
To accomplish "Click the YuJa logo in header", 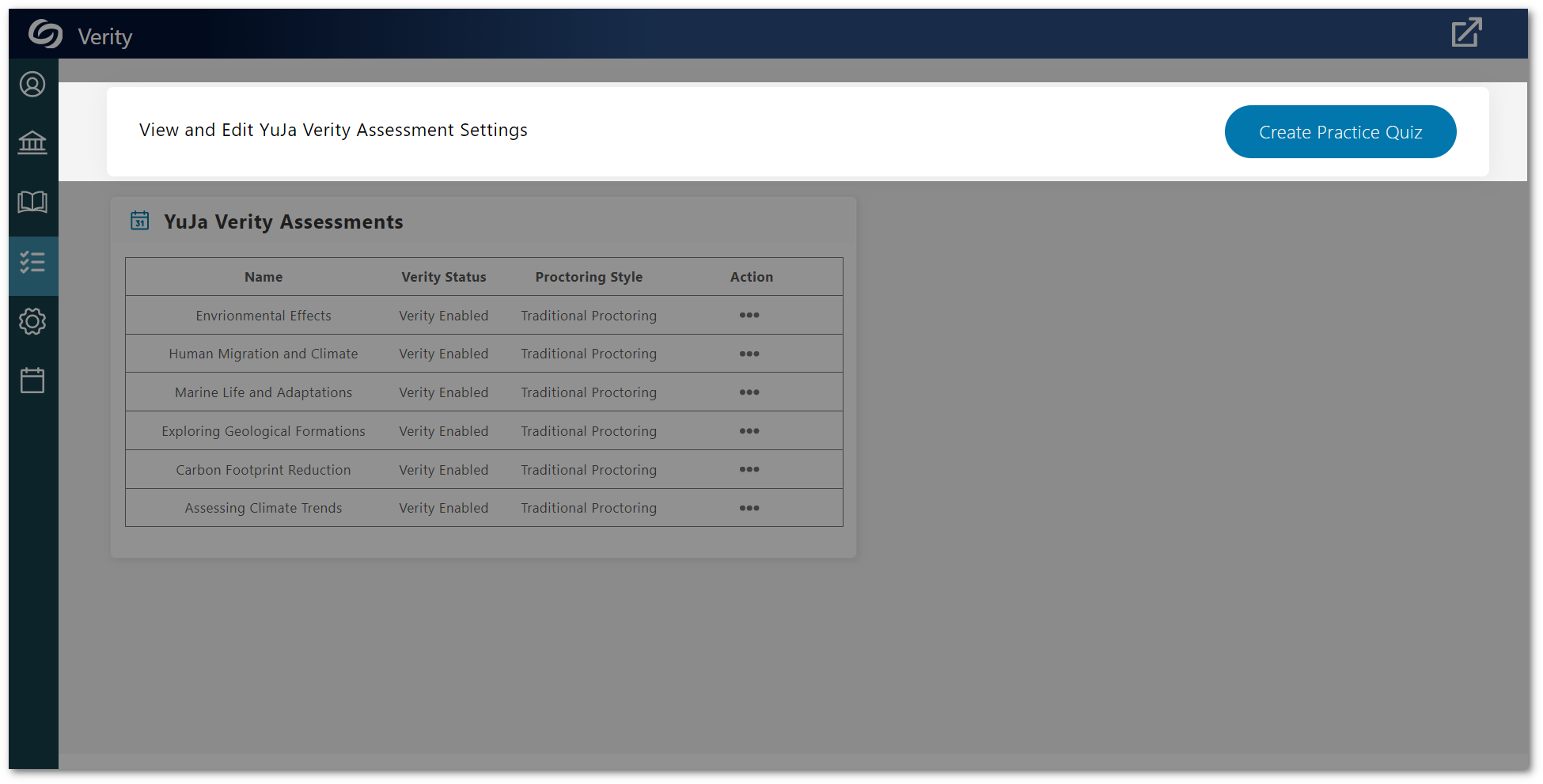I will click(x=45, y=34).
